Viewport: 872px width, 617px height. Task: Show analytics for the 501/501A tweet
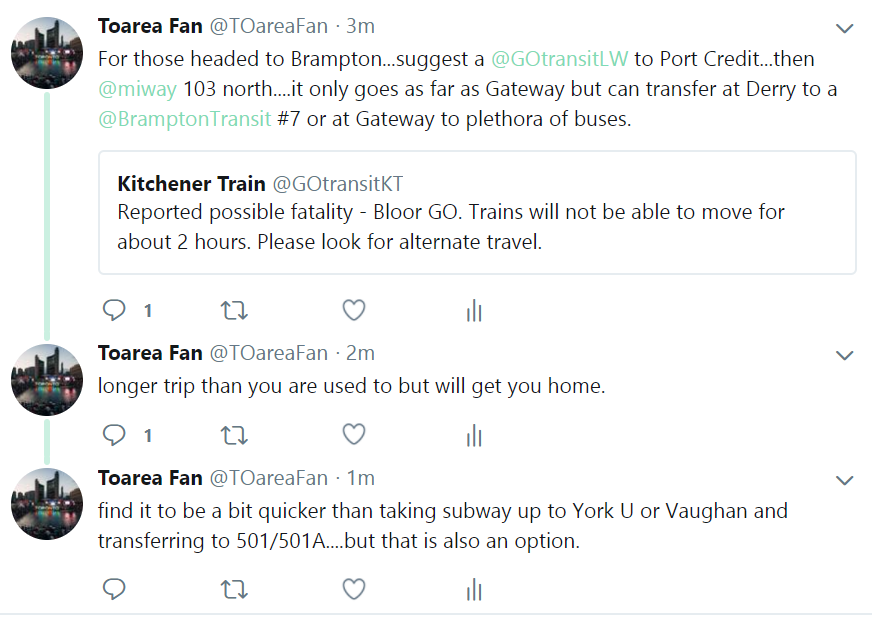(474, 590)
